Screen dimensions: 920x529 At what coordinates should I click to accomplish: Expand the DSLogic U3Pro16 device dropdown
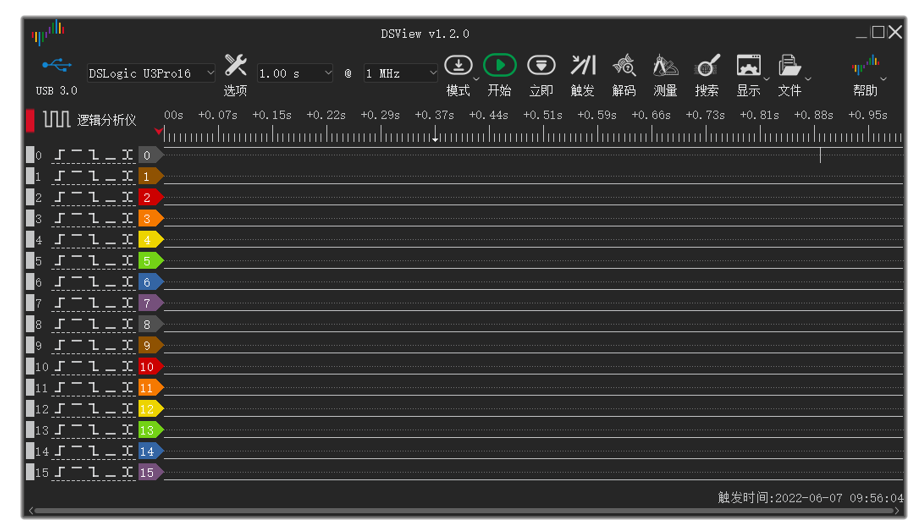coord(151,73)
